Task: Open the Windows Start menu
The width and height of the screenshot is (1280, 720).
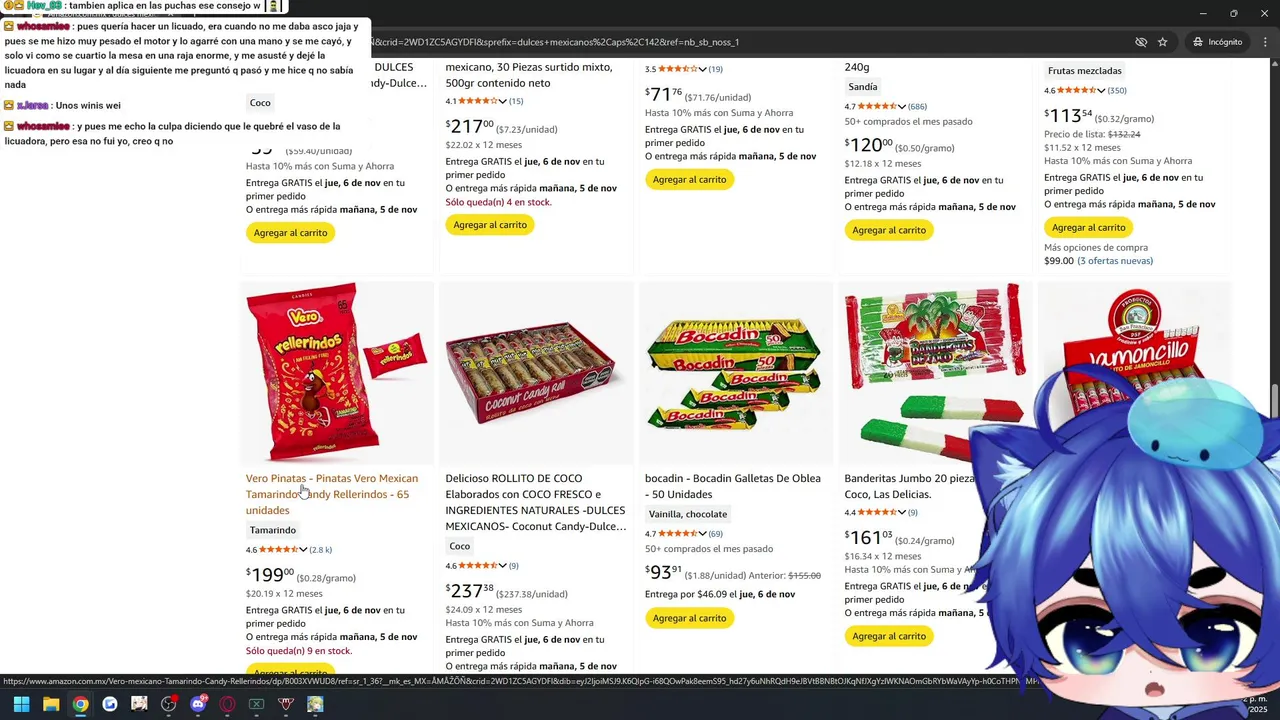Action: coord(21,704)
